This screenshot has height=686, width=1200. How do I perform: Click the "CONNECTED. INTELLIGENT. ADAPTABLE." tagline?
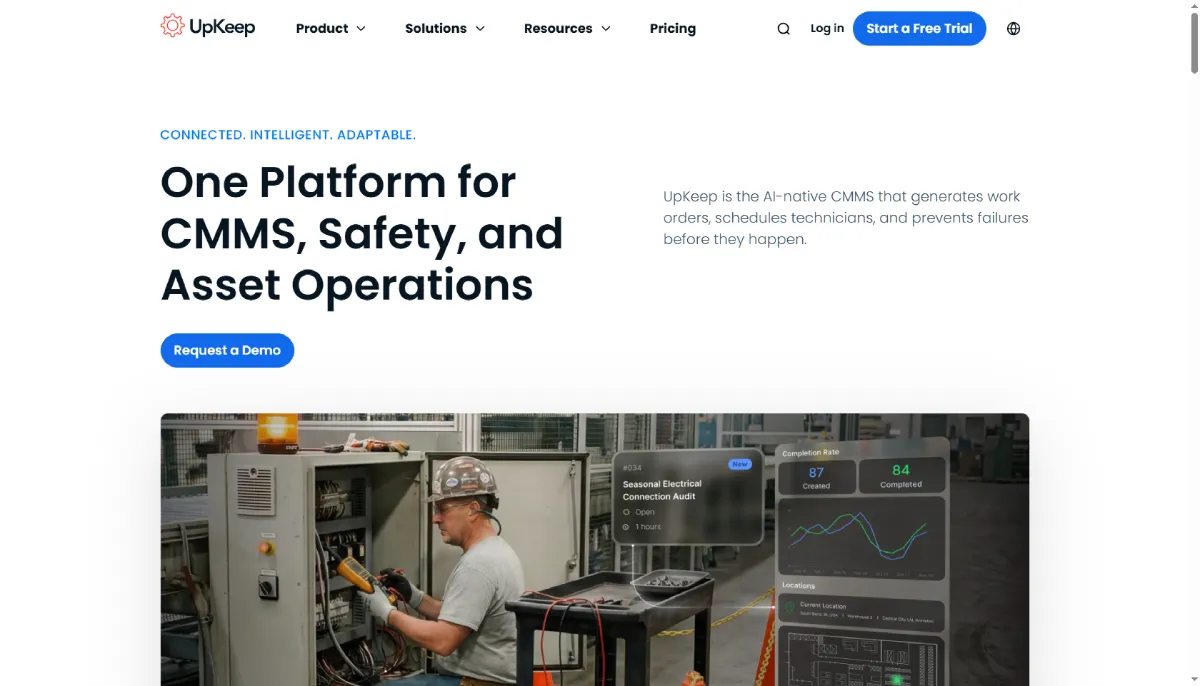tap(288, 135)
